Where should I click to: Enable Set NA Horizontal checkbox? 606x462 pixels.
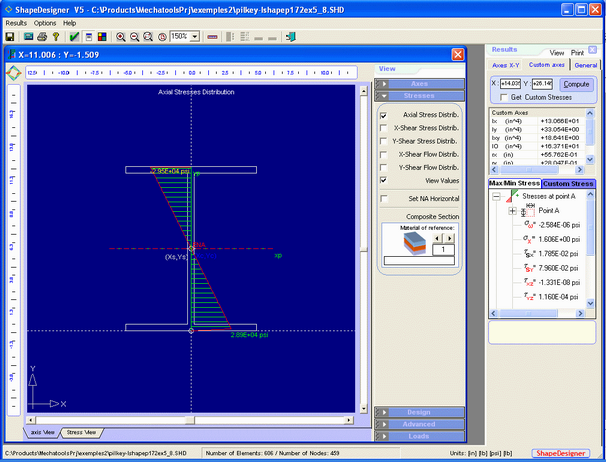tap(383, 198)
